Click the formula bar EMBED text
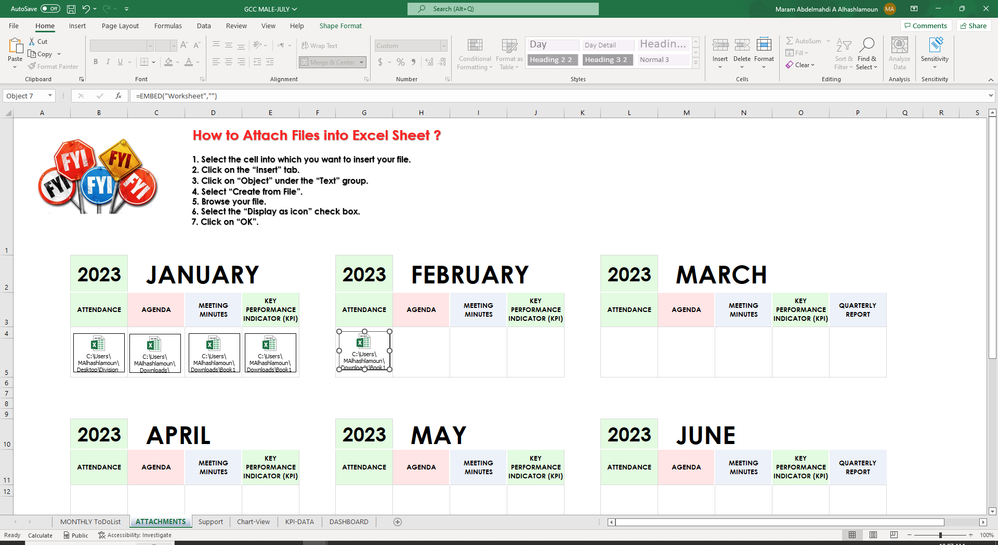The height and width of the screenshot is (545, 998). [x=176, y=96]
